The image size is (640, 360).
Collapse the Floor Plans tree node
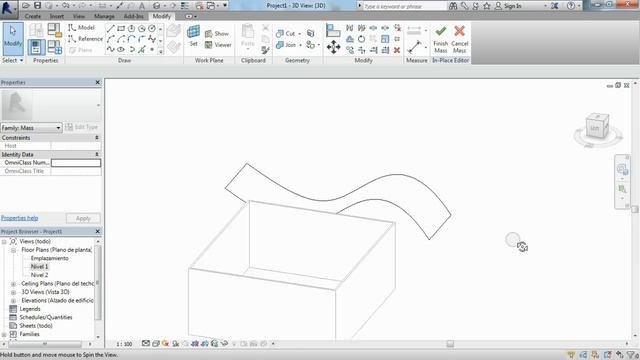click(13, 250)
